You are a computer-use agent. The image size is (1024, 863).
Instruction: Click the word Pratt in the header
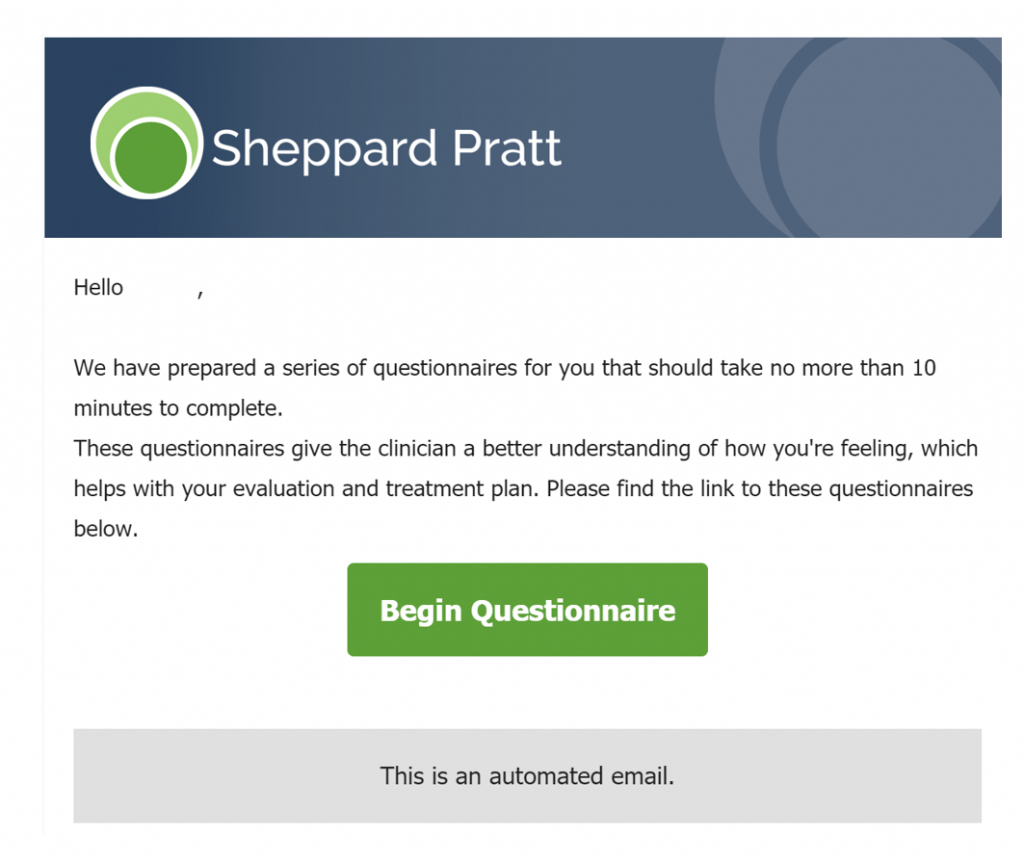coord(507,148)
